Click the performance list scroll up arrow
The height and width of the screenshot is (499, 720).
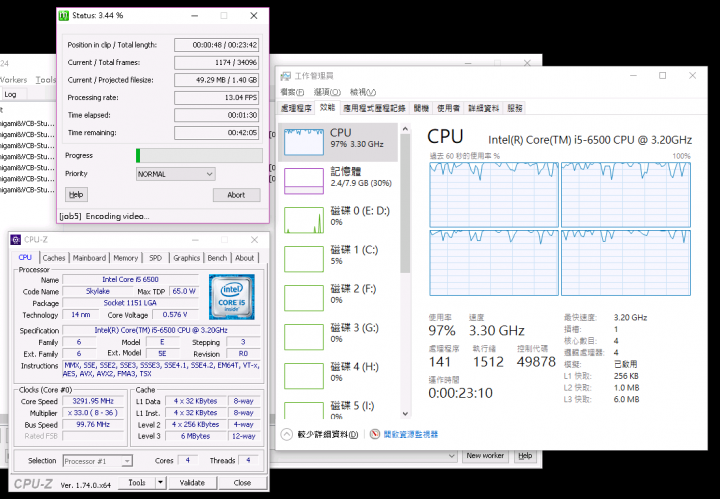405,129
